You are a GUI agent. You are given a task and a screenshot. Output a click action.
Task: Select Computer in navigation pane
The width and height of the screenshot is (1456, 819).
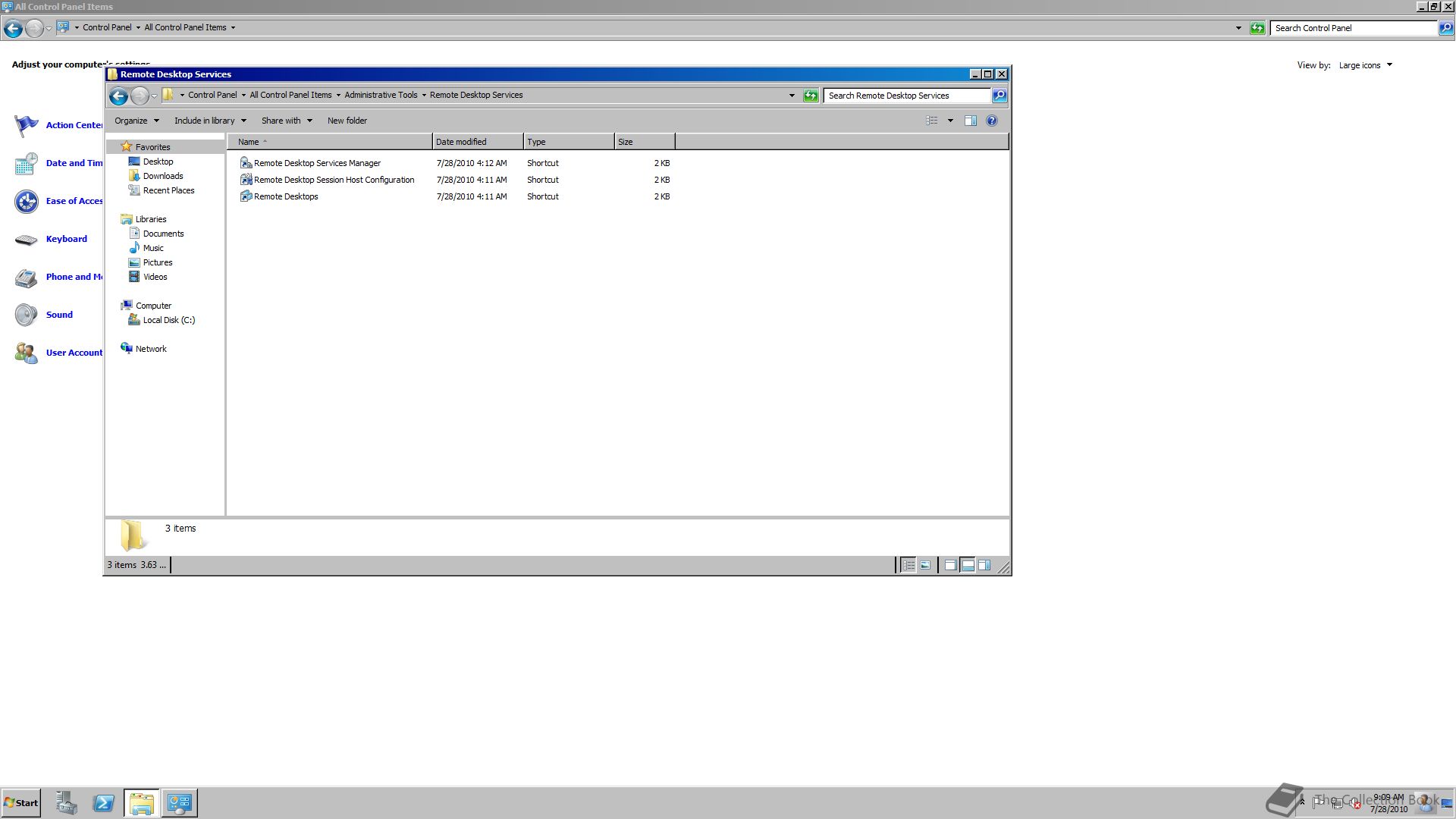click(153, 306)
